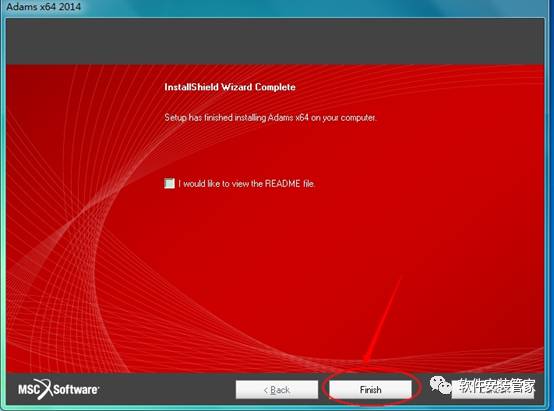Click the red arrow annotation tip
This screenshot has width=554, height=411.
(x=366, y=361)
